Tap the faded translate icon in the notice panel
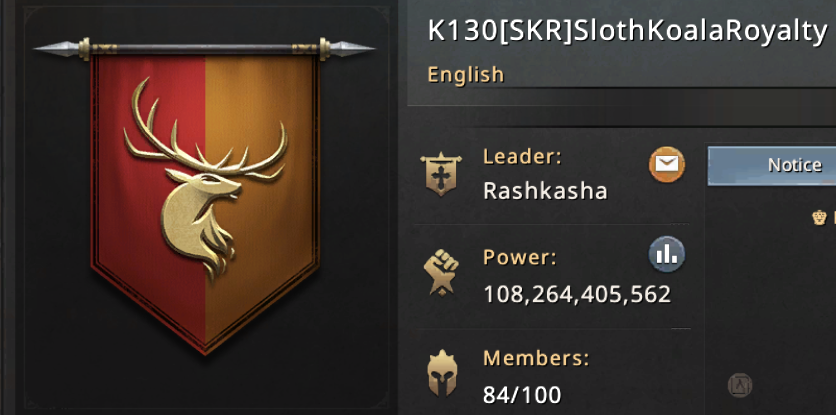This screenshot has height=415, width=836. tap(739, 385)
